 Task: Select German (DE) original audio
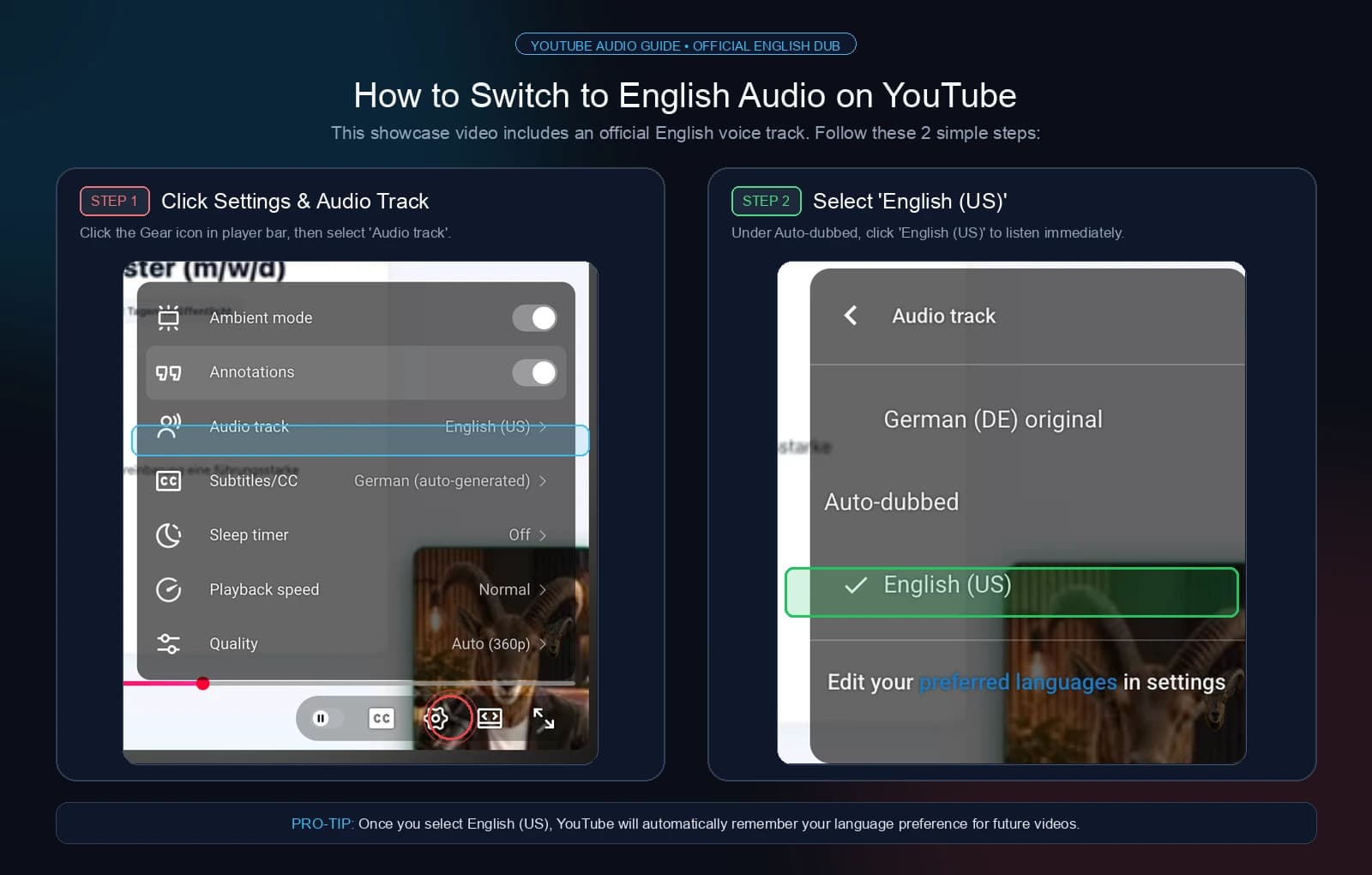tap(993, 419)
